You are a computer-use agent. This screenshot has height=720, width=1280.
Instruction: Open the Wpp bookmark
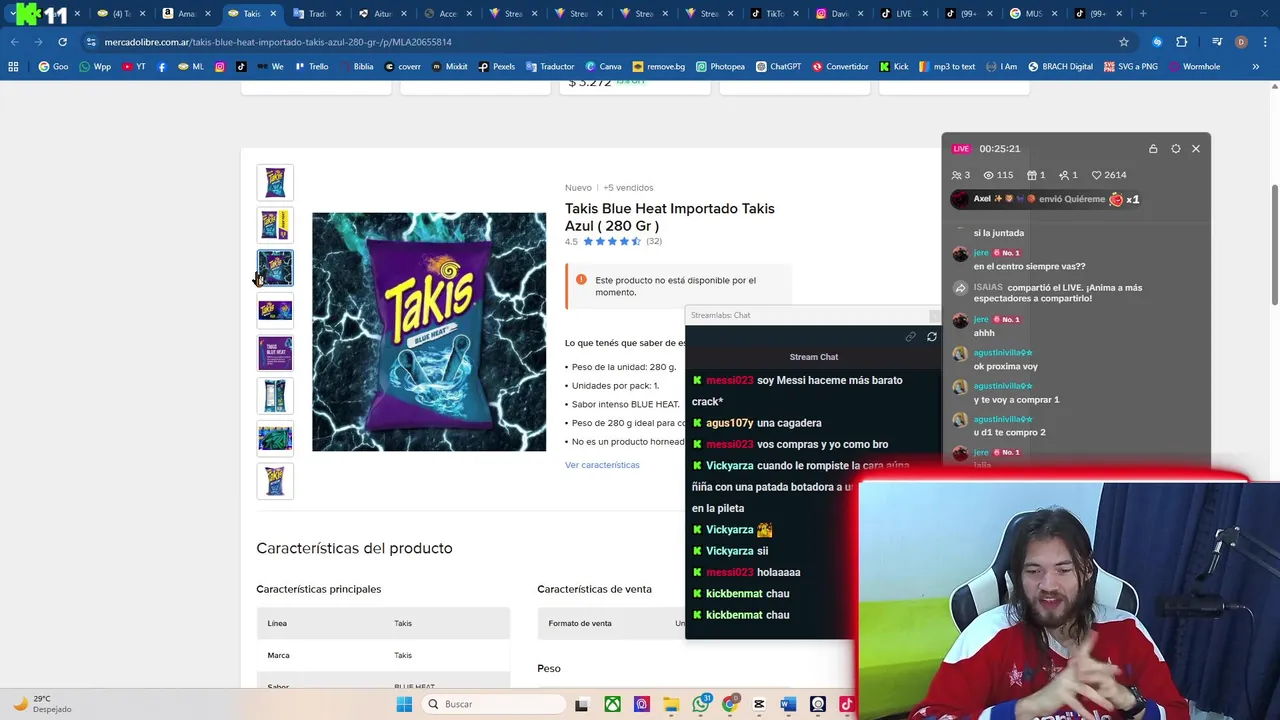click(95, 67)
